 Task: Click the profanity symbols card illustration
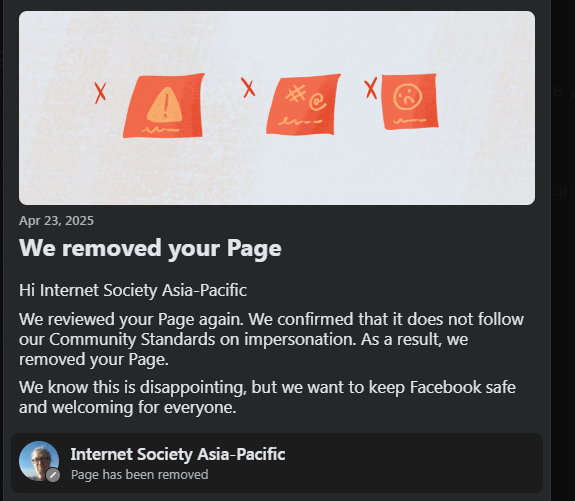[x=303, y=105]
